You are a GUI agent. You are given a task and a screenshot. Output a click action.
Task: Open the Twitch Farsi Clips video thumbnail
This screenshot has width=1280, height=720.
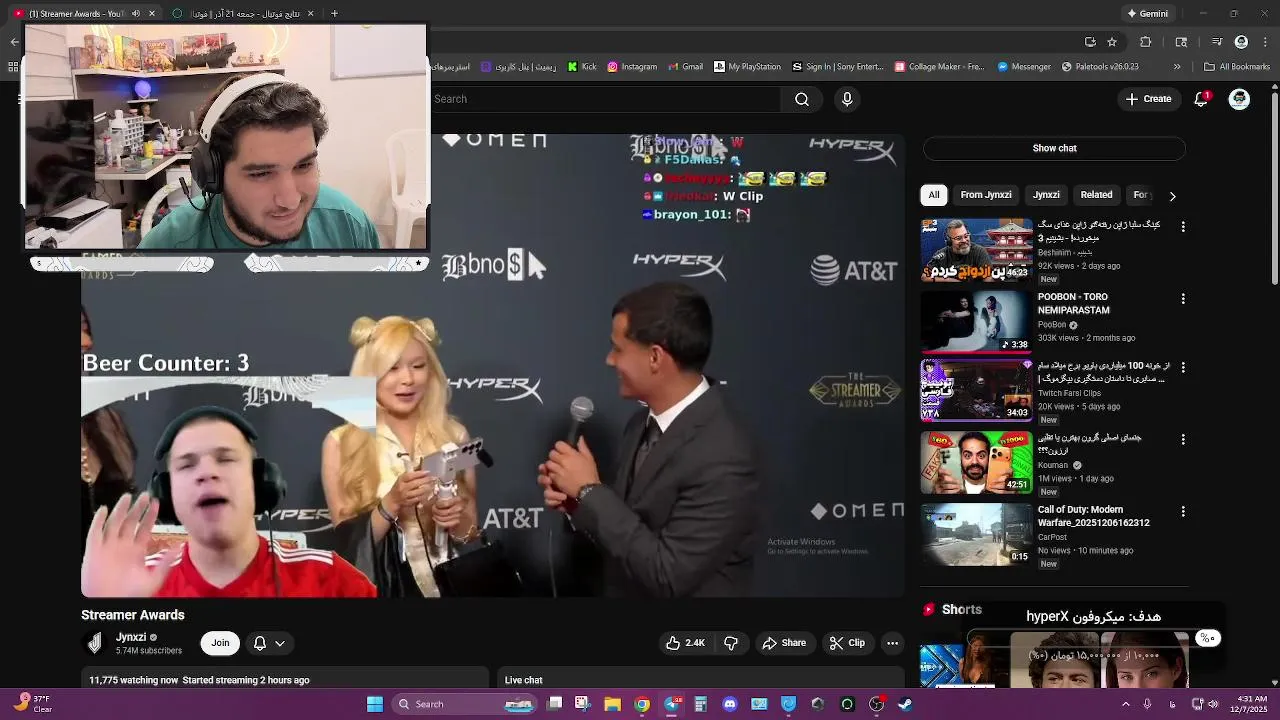[976, 390]
